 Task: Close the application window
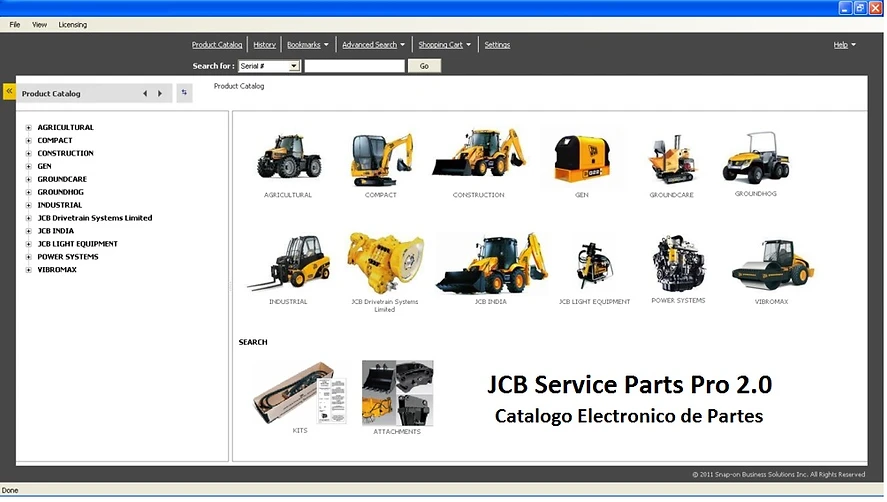click(876, 8)
